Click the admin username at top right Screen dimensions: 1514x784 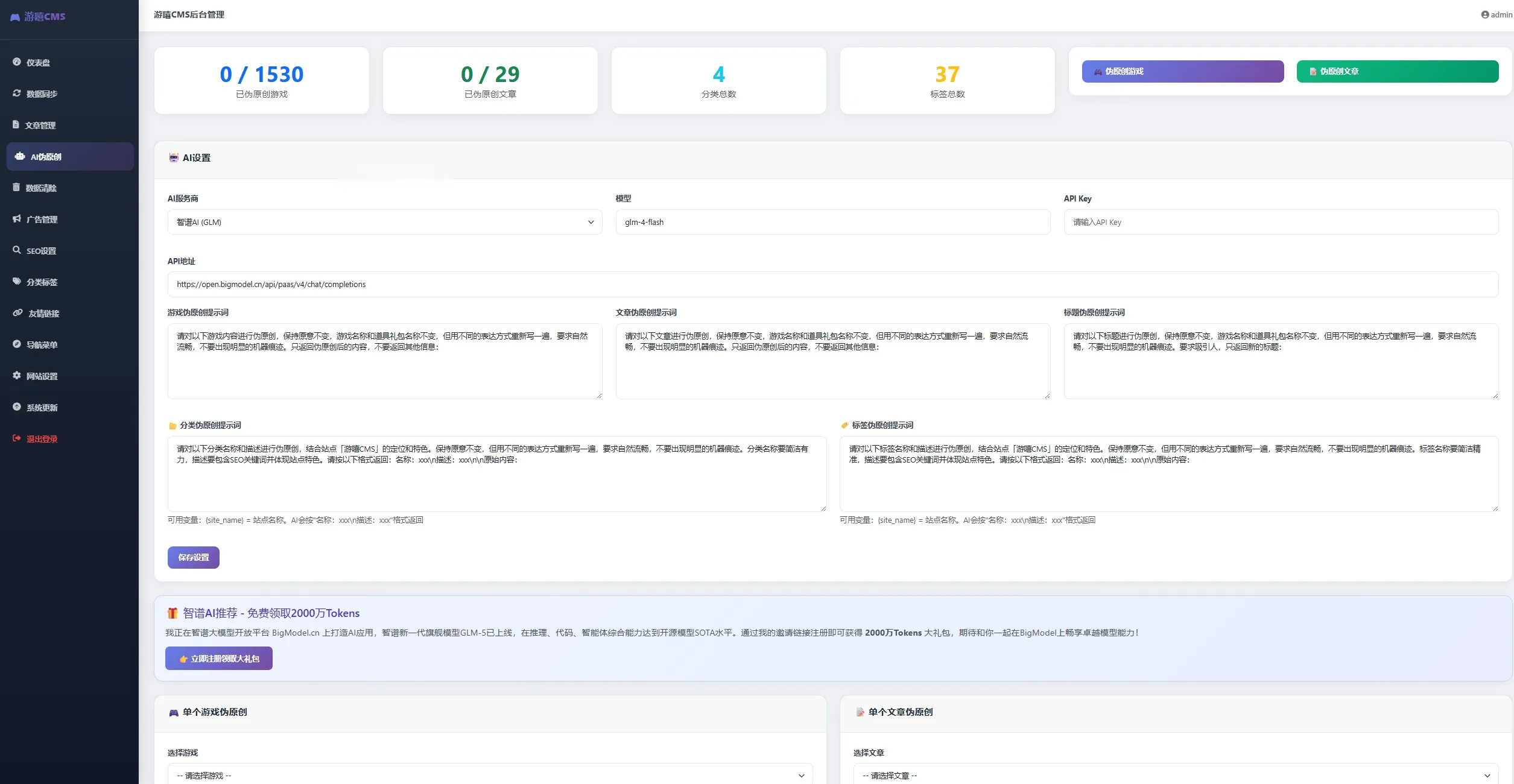1501,14
